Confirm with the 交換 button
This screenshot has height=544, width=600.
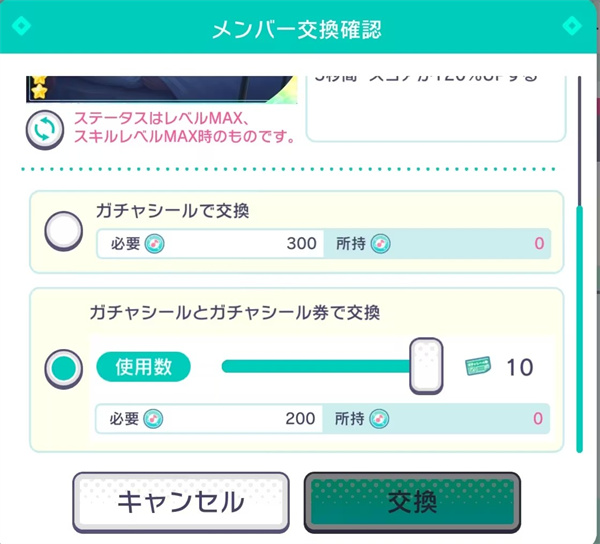412,502
